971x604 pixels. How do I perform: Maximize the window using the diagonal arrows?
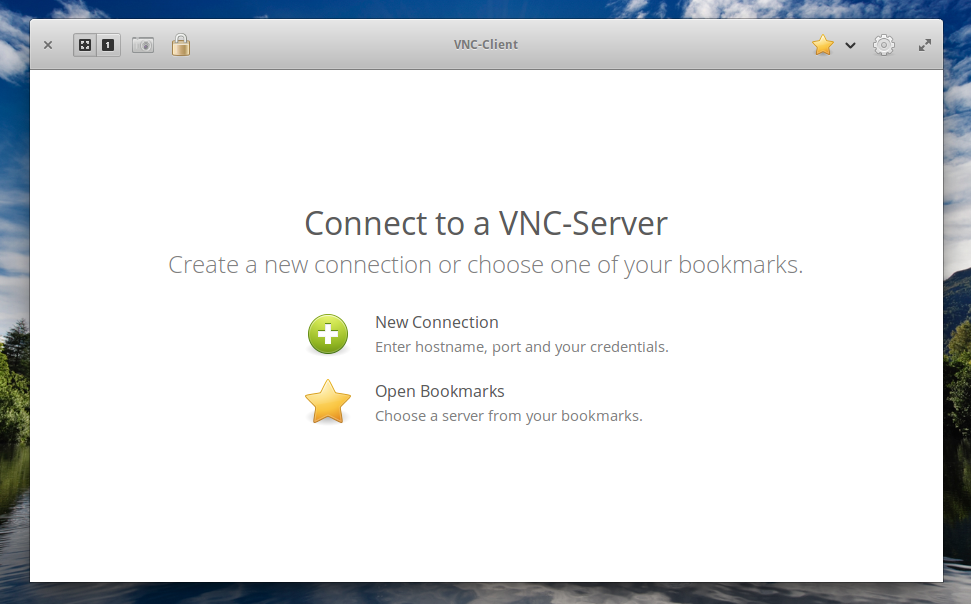click(925, 45)
